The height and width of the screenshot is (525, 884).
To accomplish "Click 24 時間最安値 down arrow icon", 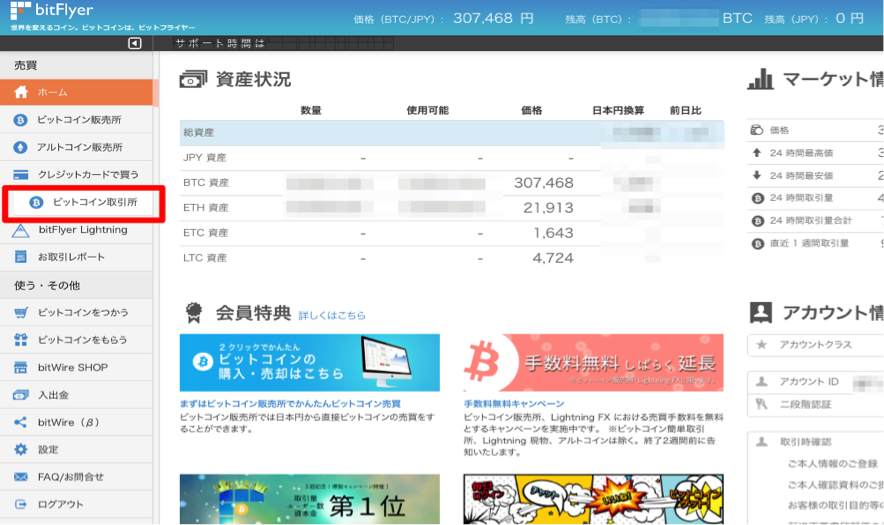I will click(757, 175).
